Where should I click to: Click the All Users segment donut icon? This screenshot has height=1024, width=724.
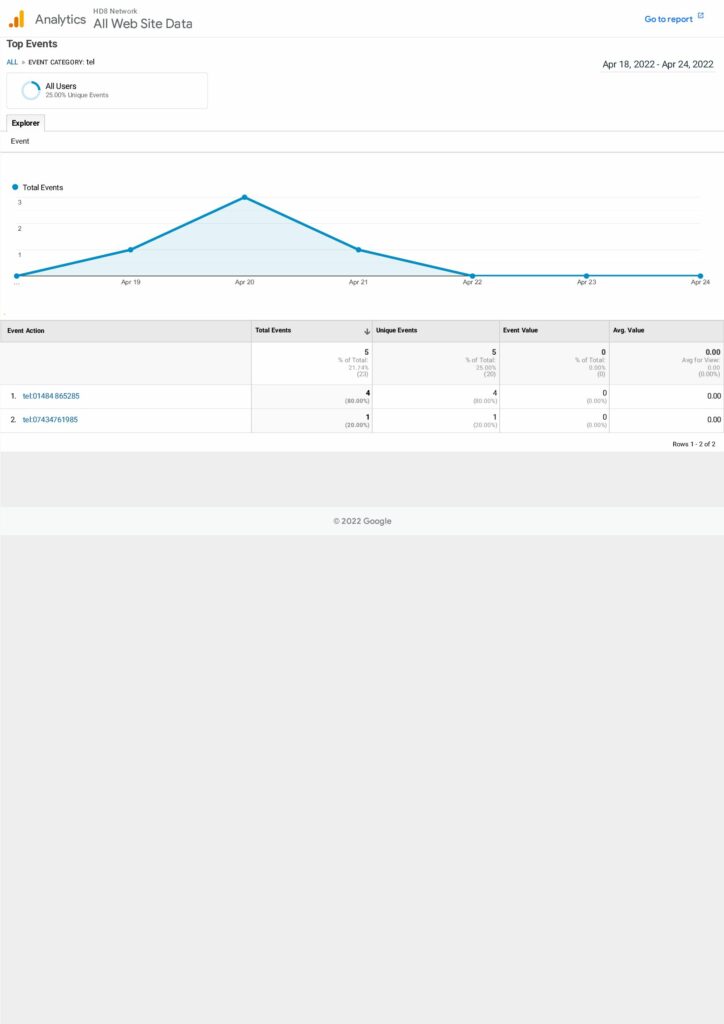(x=30, y=90)
